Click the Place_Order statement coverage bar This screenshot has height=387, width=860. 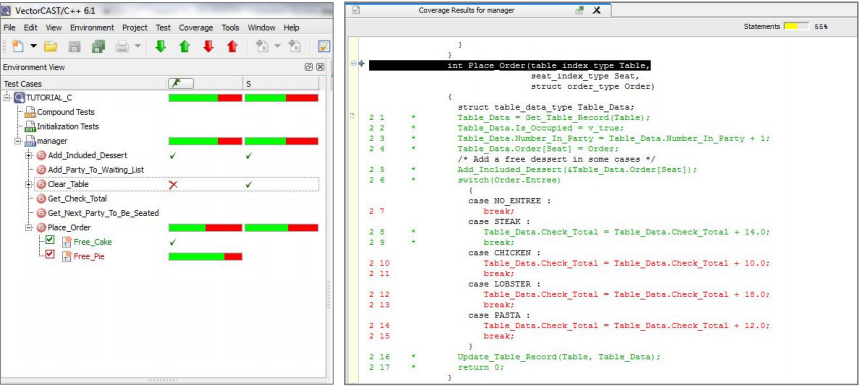281,227
